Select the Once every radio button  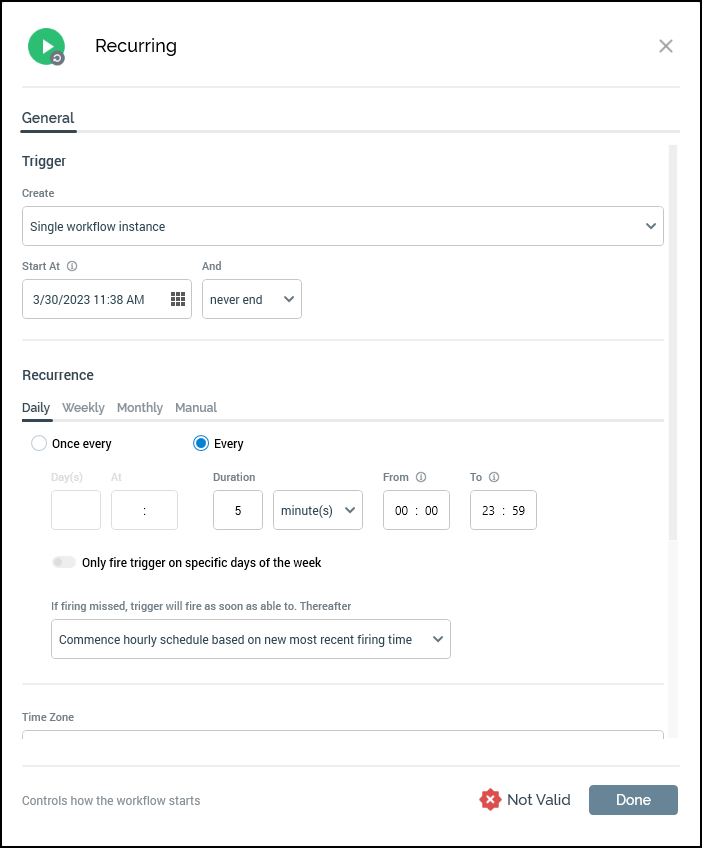pyautogui.click(x=36, y=443)
